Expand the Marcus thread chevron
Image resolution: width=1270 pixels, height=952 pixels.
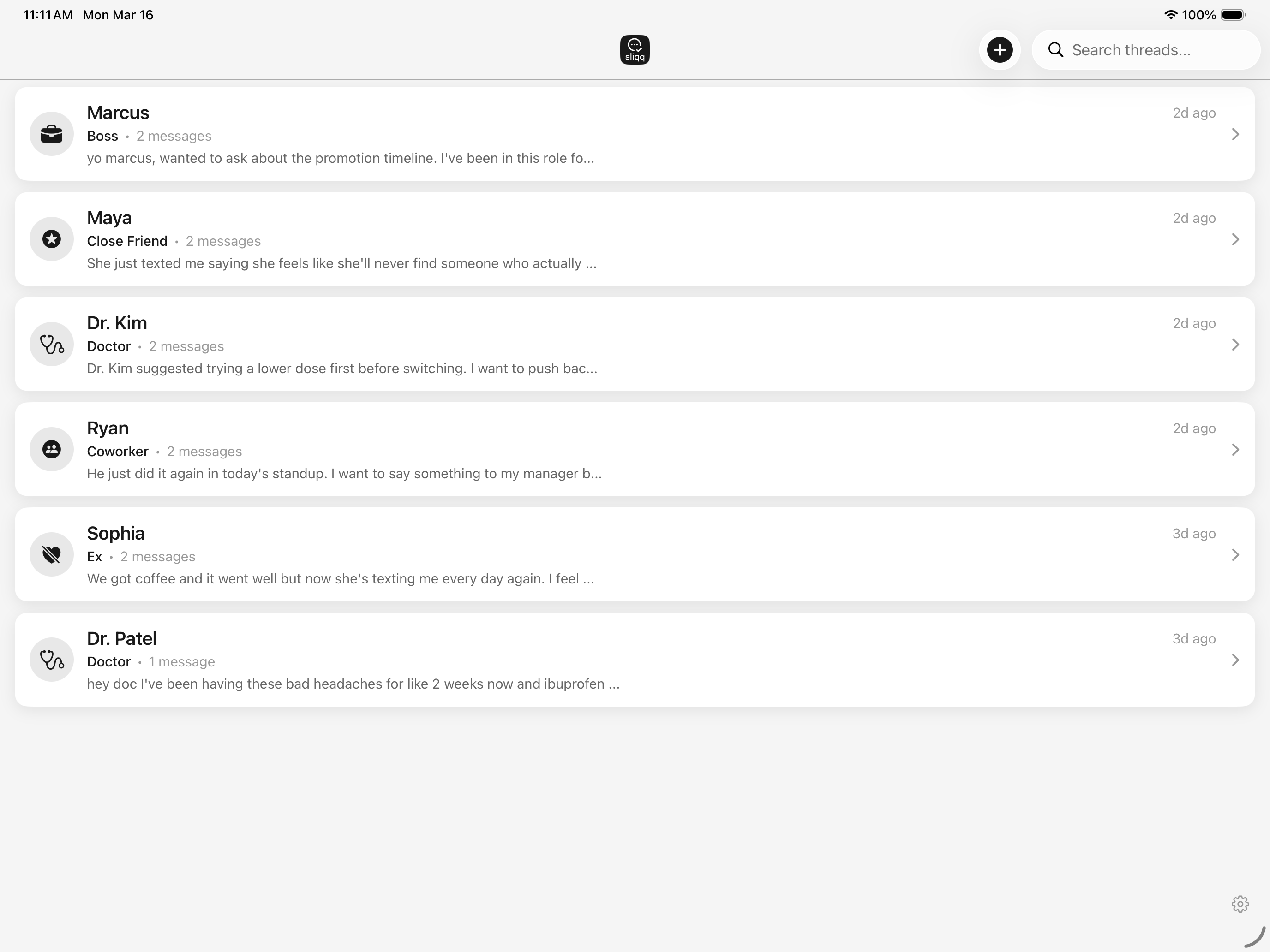point(1235,134)
